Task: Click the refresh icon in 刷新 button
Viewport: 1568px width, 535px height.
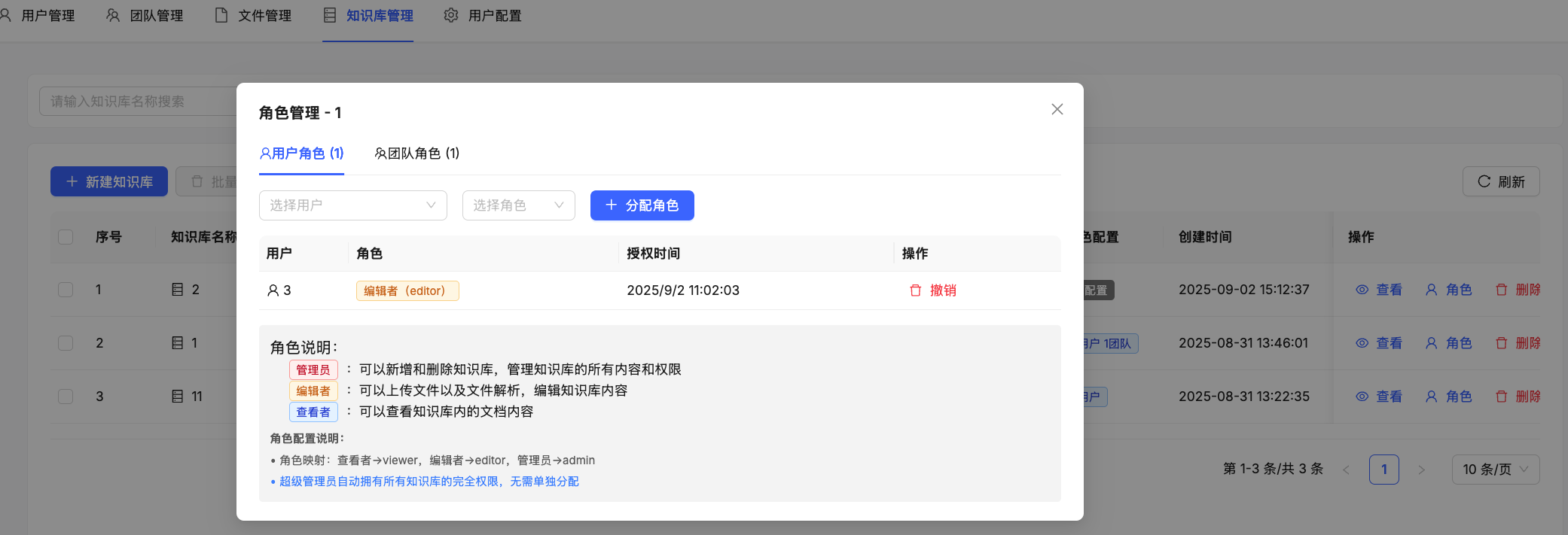Action: pos(1484,181)
